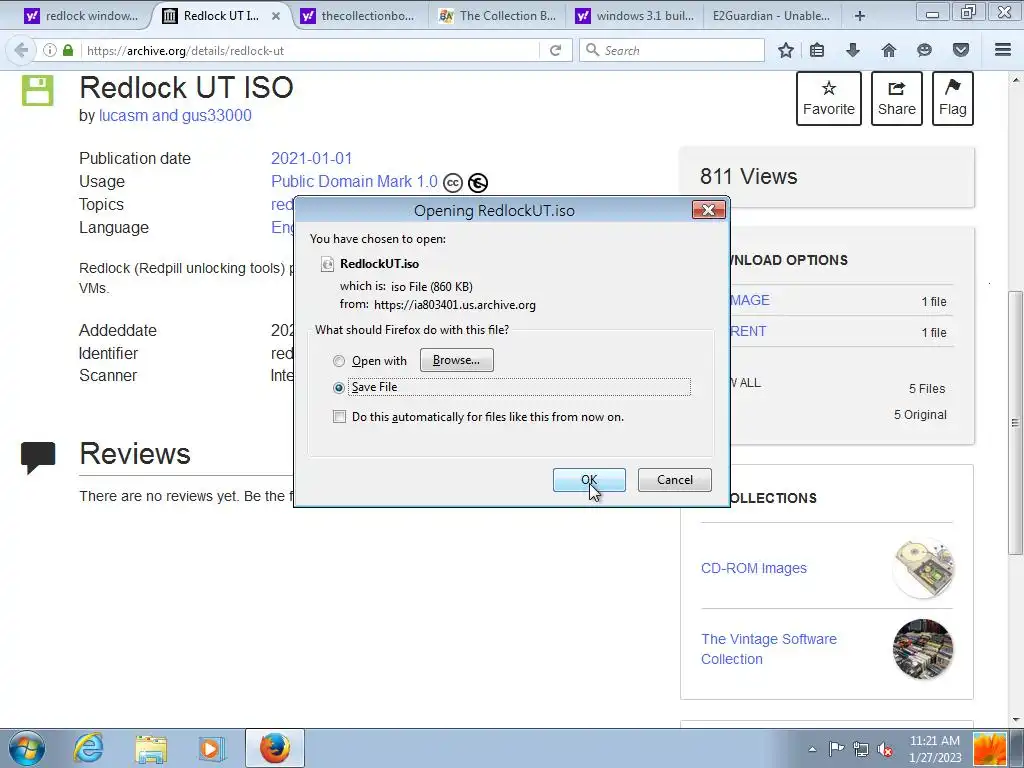Click the network tray icon
Image resolution: width=1024 pixels, height=768 pixels.
click(x=861, y=749)
